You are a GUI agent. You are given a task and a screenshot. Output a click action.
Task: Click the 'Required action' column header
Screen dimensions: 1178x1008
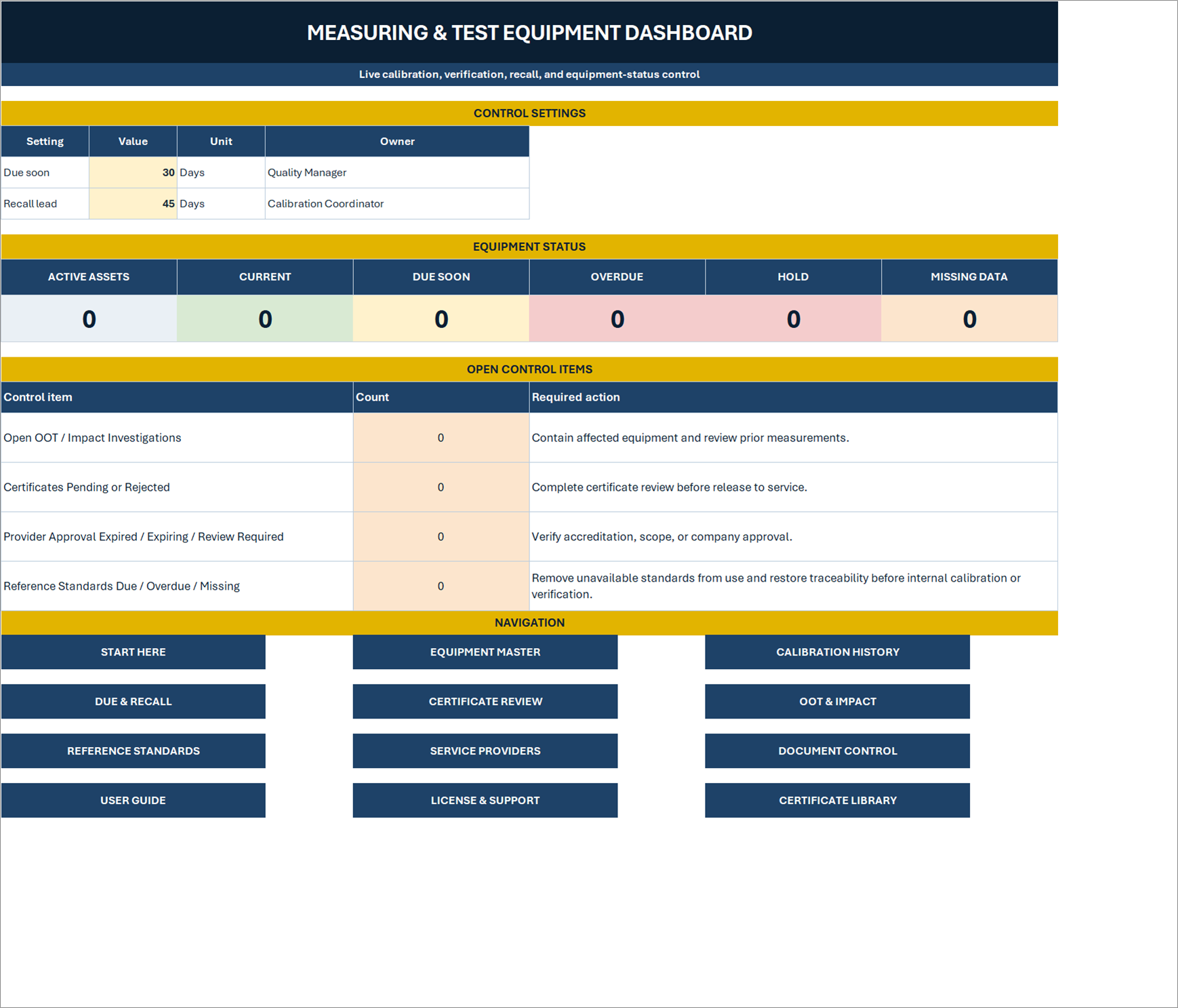click(793, 397)
